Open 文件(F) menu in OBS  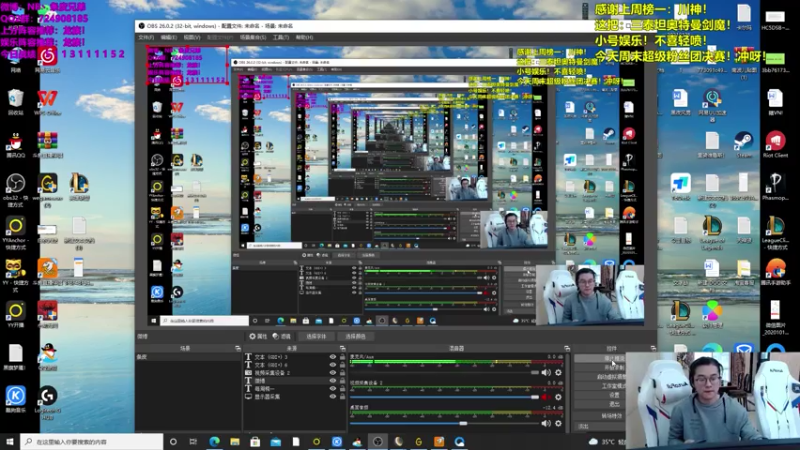pos(146,37)
